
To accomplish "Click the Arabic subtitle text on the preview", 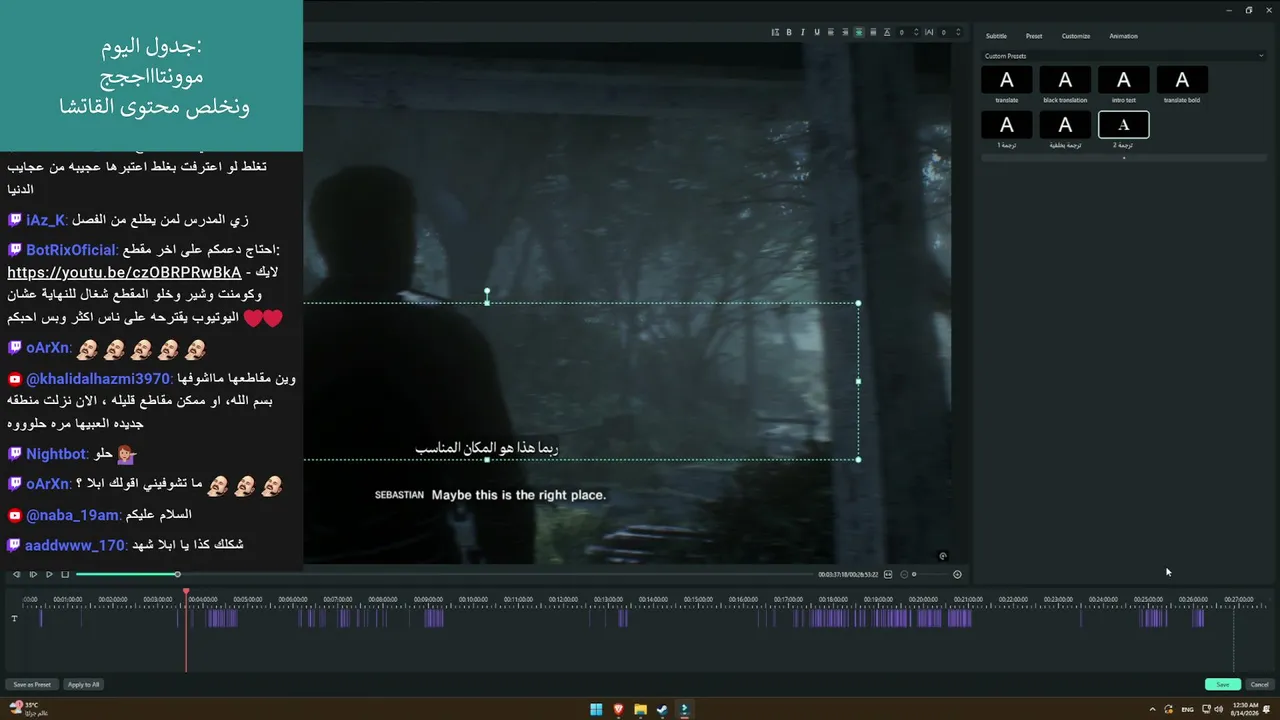I will click(x=487, y=448).
